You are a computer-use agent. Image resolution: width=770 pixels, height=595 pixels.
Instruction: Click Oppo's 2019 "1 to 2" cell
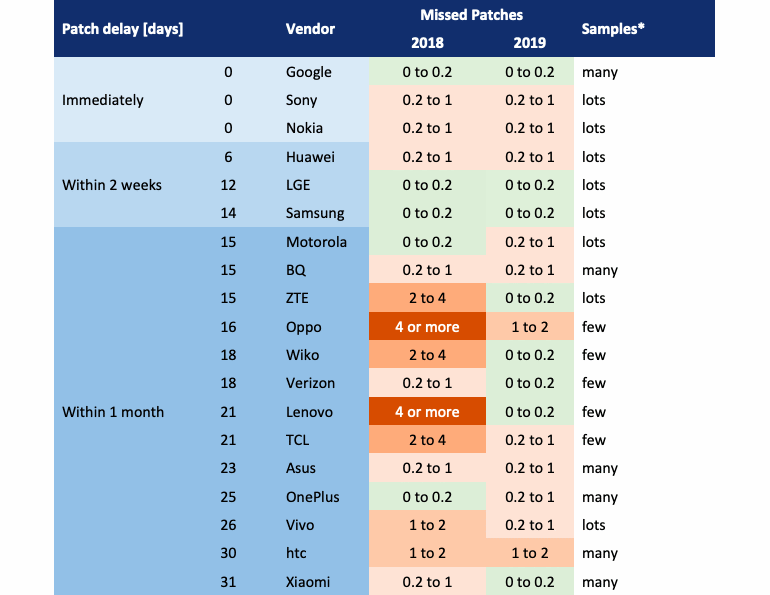[x=529, y=327]
